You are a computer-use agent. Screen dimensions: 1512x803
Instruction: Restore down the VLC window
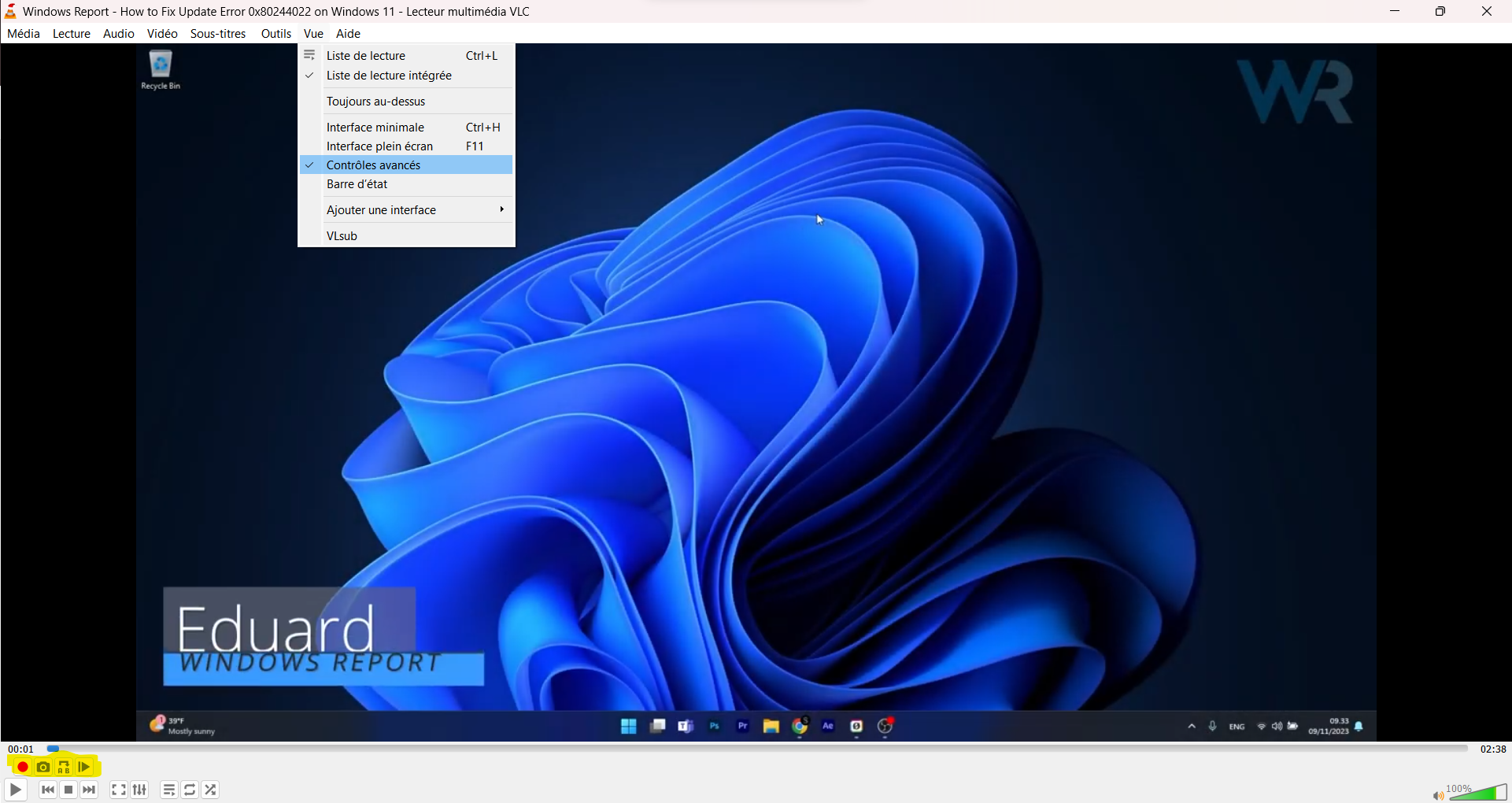(x=1440, y=11)
